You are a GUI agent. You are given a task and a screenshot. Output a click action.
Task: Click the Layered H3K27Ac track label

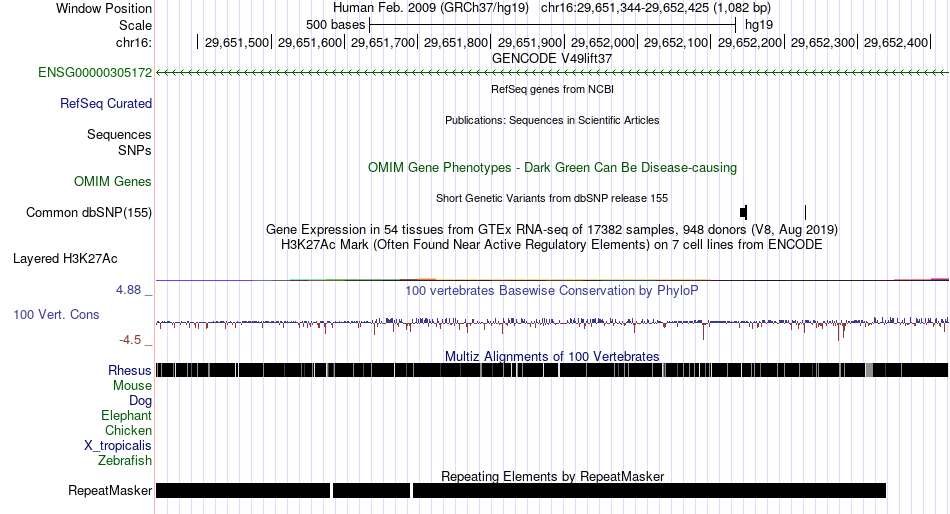pyautogui.click(x=65, y=259)
